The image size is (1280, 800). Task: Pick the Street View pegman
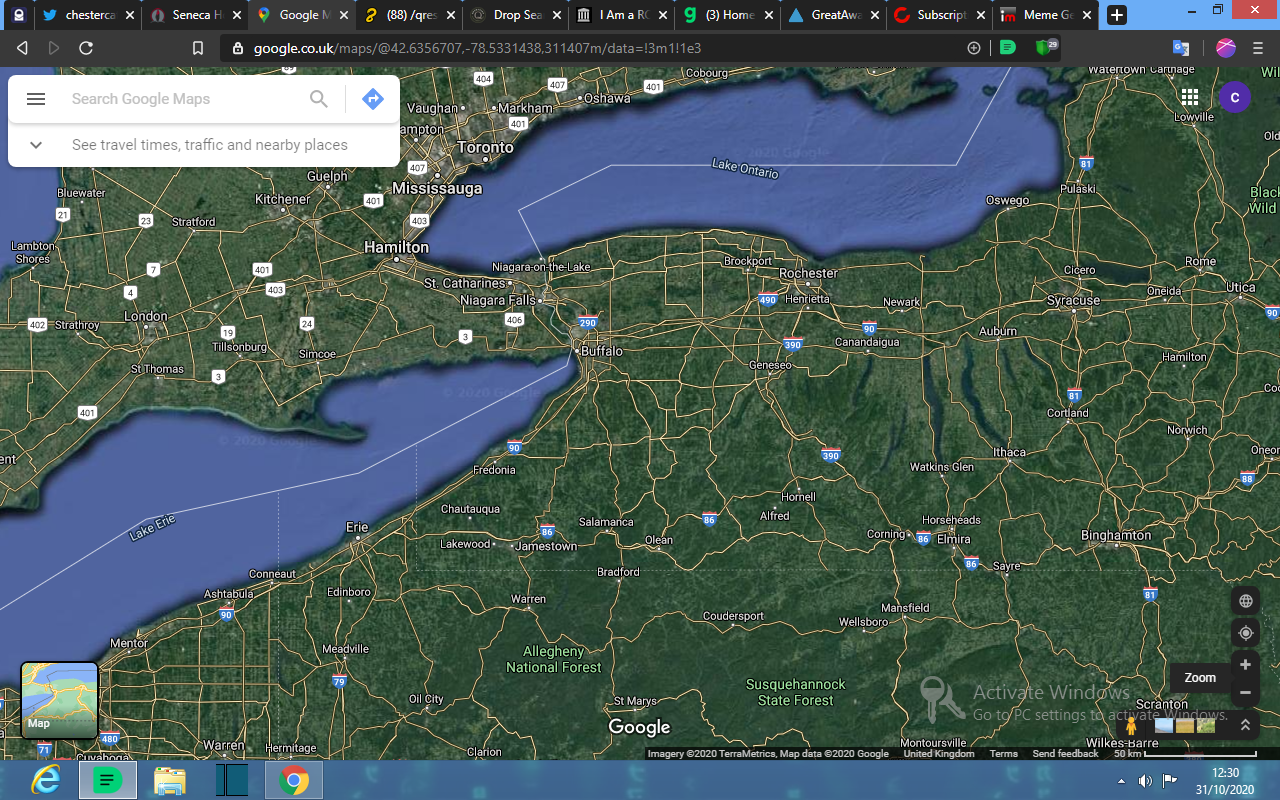pos(1131,726)
